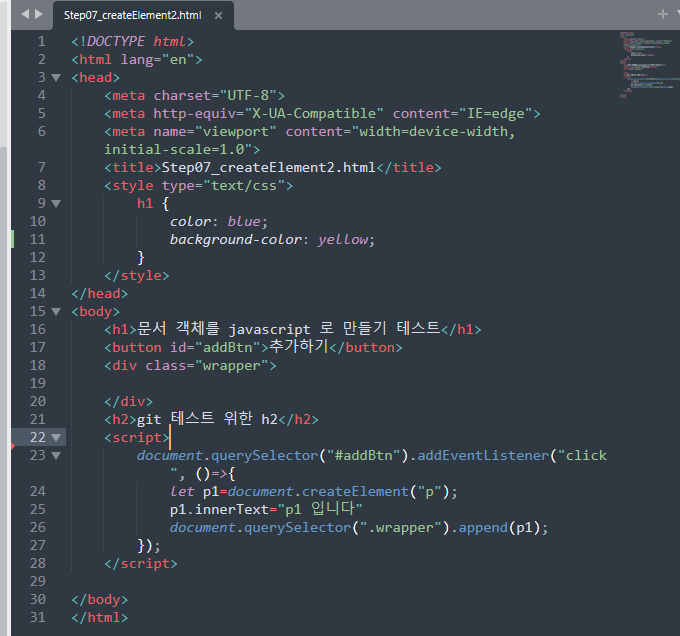This screenshot has height=636, width=680.
Task: Click the minimap code overview
Action: point(649,65)
